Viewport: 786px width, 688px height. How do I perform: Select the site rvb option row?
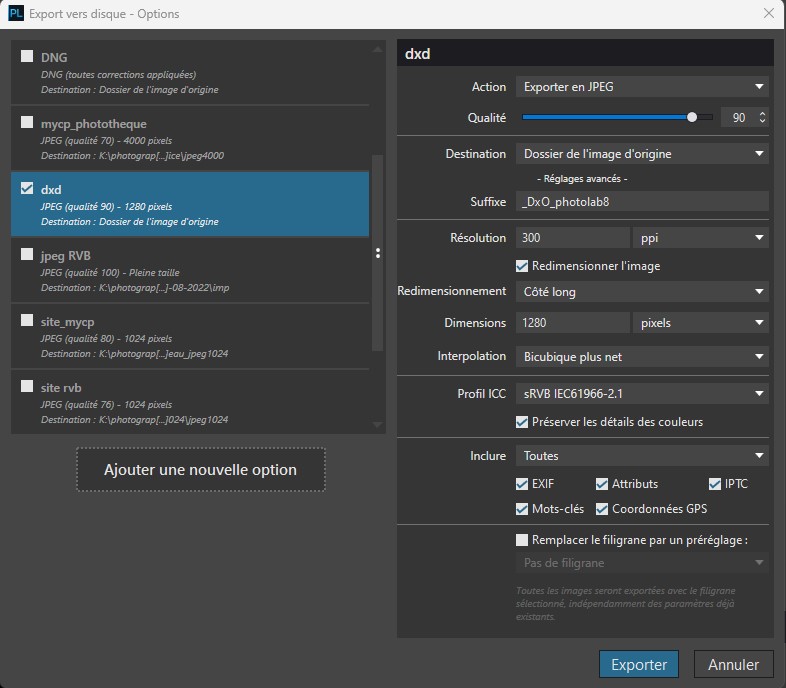tap(190, 403)
